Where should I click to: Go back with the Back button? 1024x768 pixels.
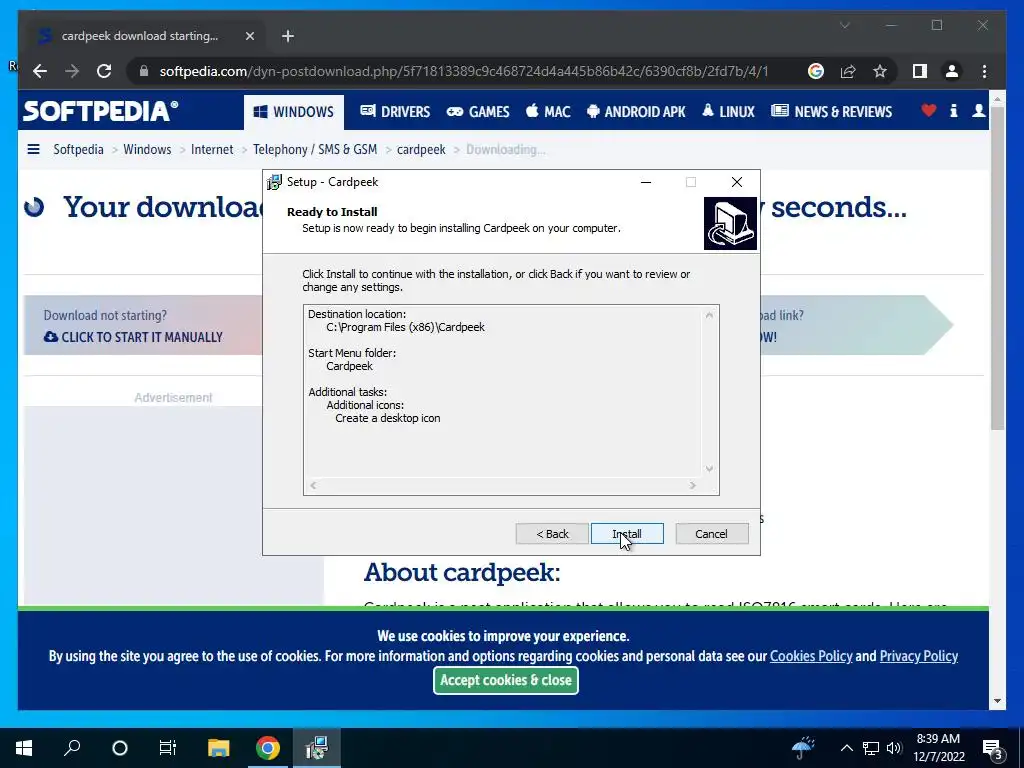552,534
